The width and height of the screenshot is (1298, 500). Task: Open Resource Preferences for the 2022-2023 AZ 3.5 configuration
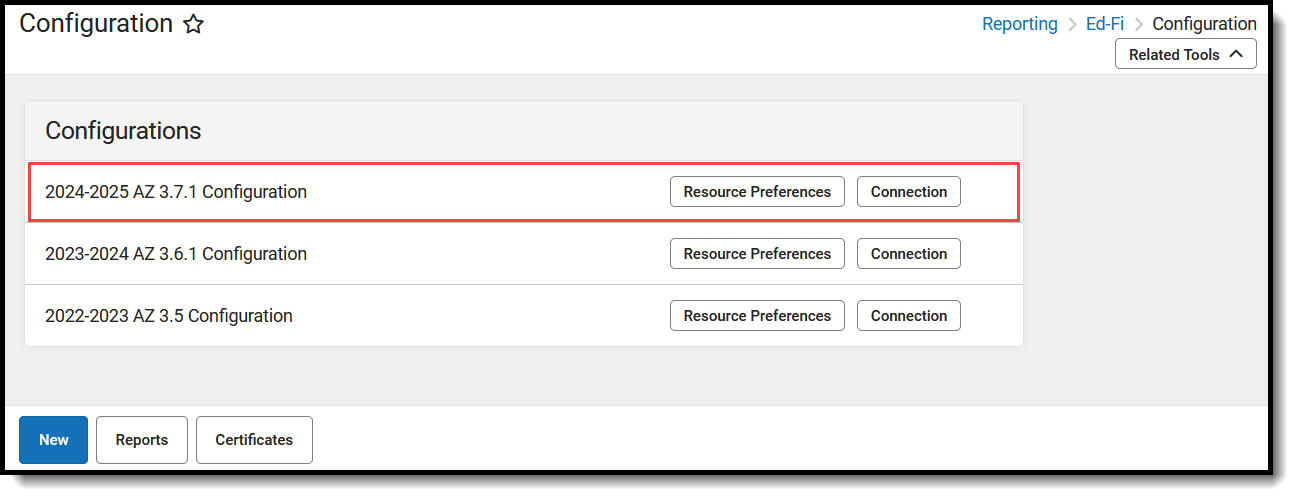coord(757,316)
